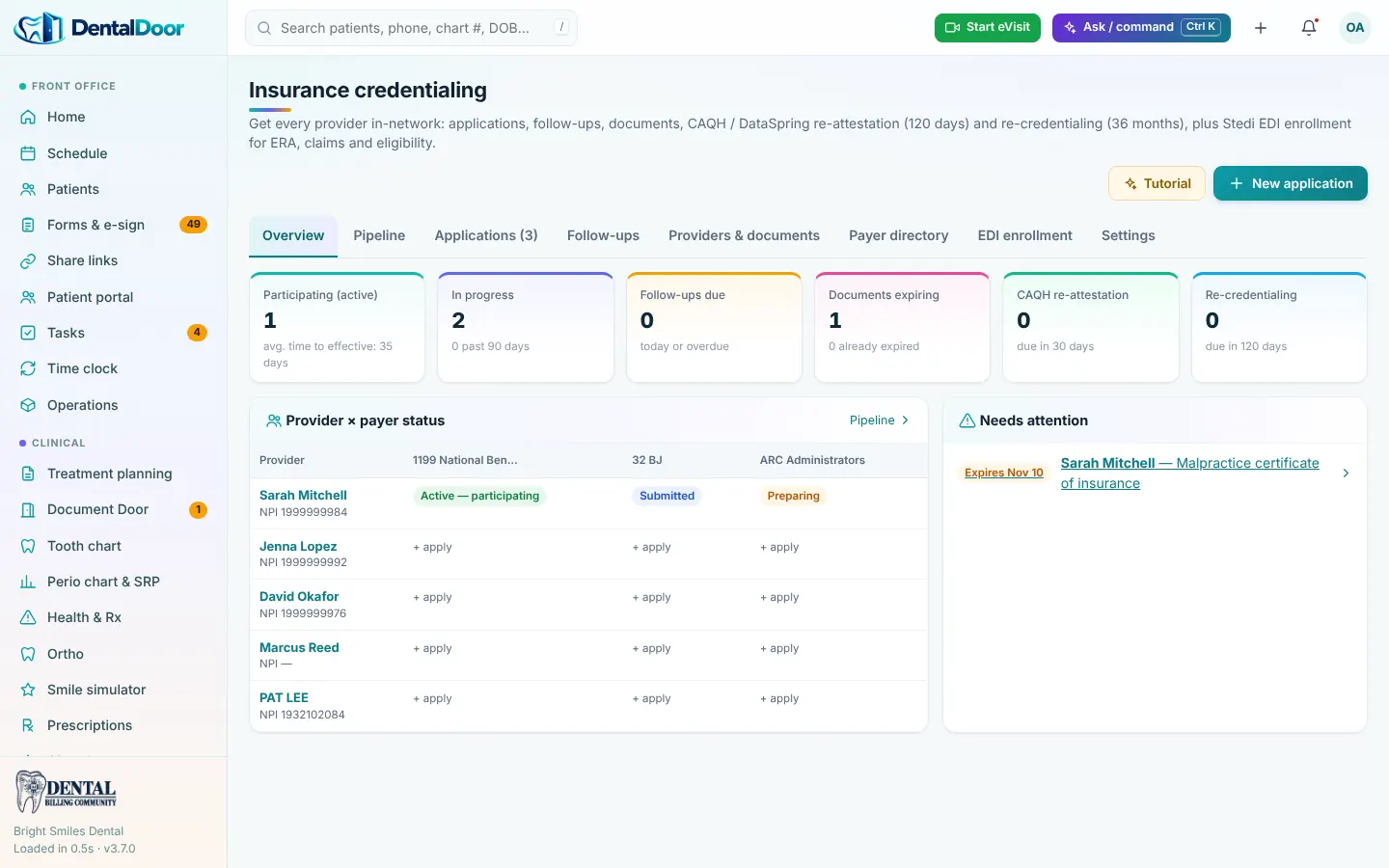Screen dimensions: 1389x868
Task: Open the Follow-ups tab
Action: [603, 235]
